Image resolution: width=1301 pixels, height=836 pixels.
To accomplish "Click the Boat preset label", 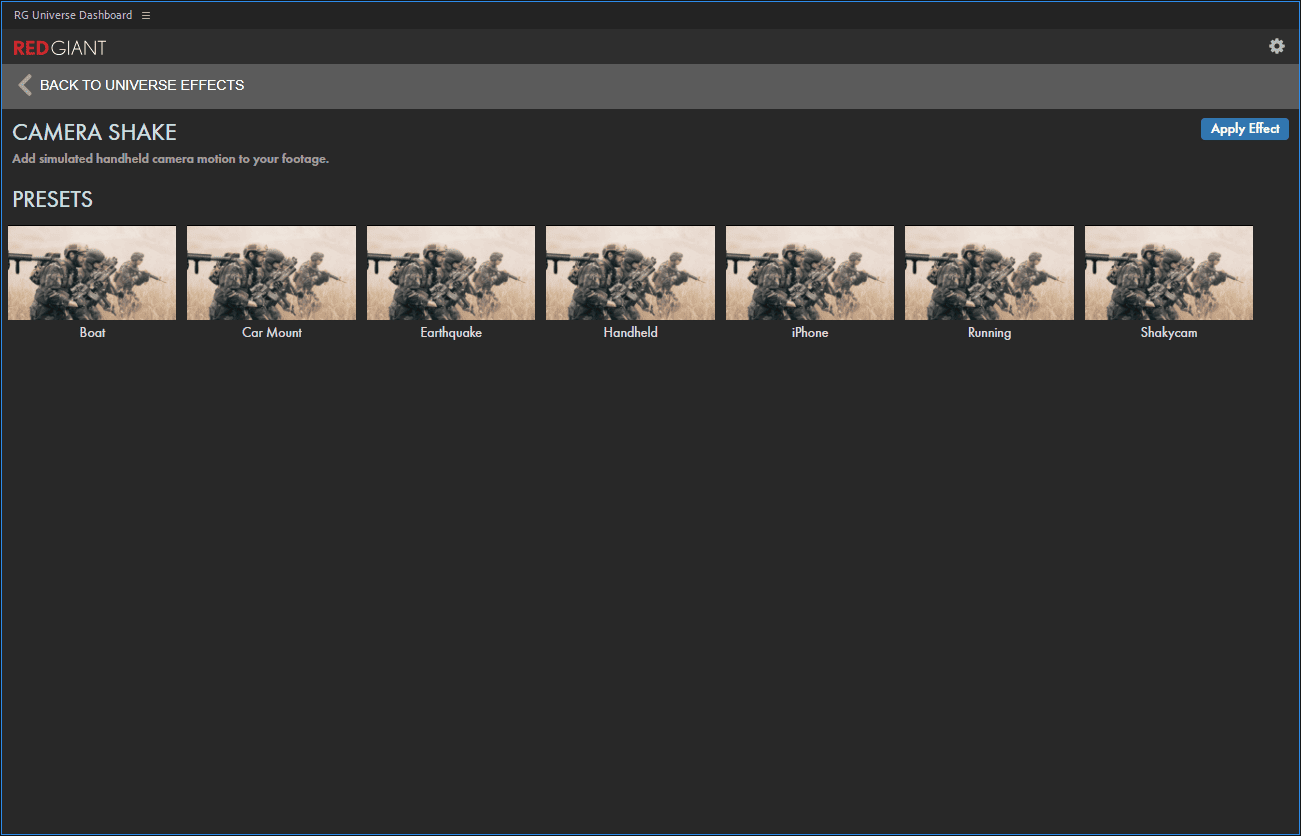I will click(x=92, y=333).
